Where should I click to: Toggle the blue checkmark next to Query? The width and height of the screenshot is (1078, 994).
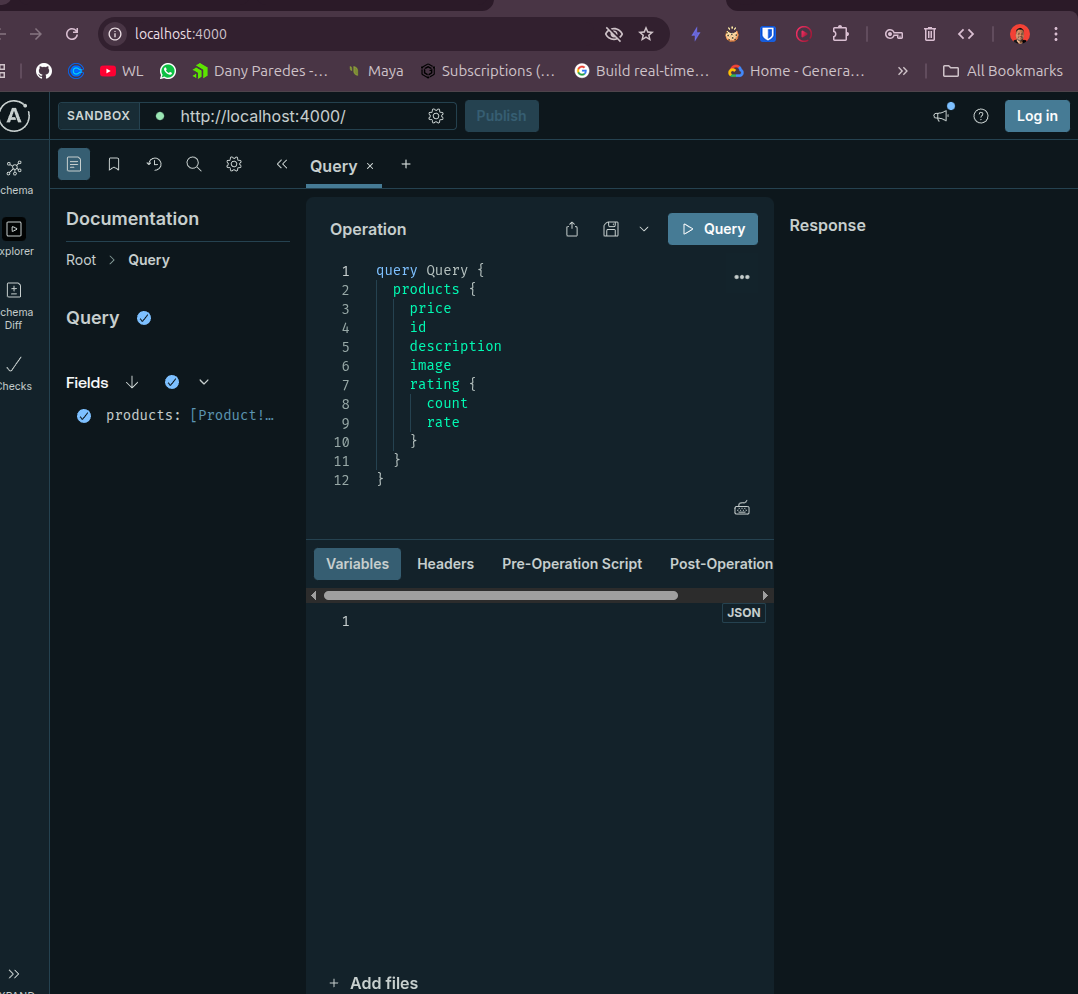click(143, 318)
